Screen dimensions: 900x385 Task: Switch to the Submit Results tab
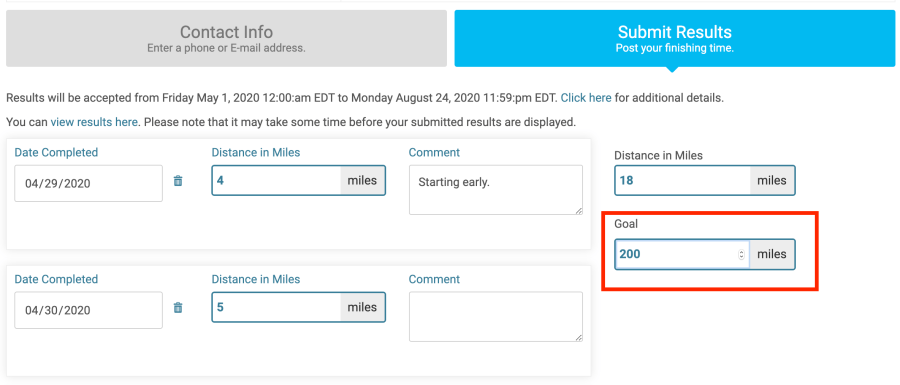(x=674, y=38)
